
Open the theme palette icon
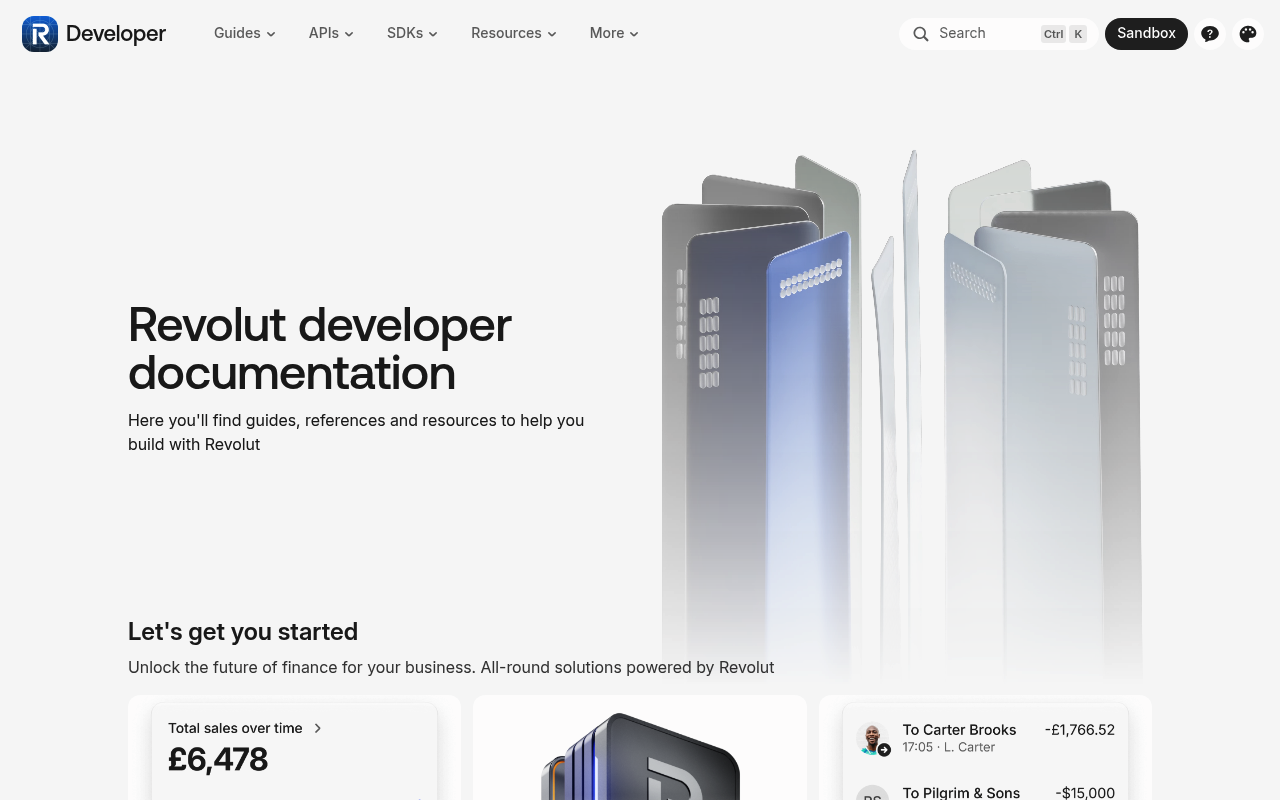coord(1248,34)
